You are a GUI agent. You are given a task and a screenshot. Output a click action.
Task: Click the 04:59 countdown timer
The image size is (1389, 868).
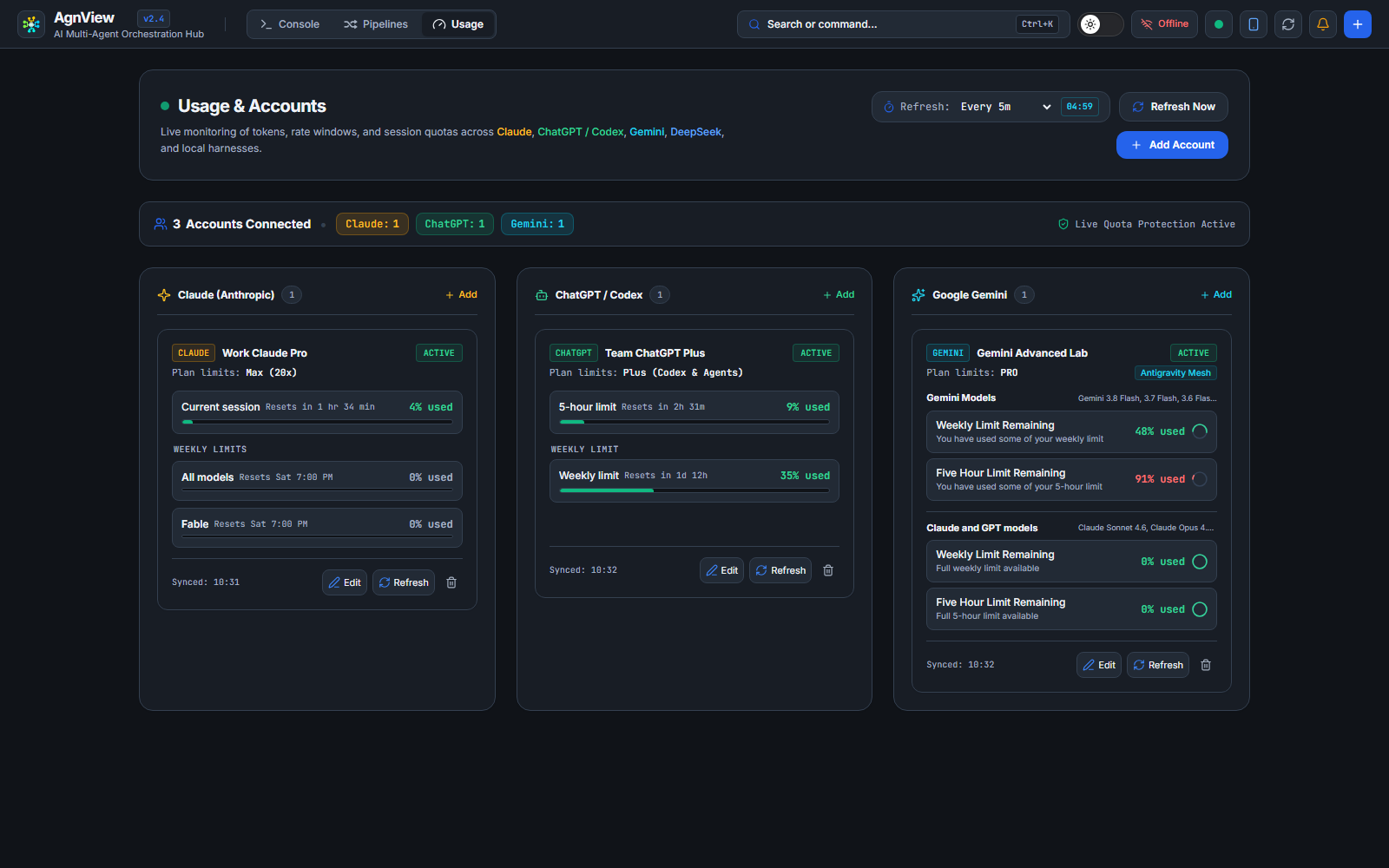point(1080,107)
